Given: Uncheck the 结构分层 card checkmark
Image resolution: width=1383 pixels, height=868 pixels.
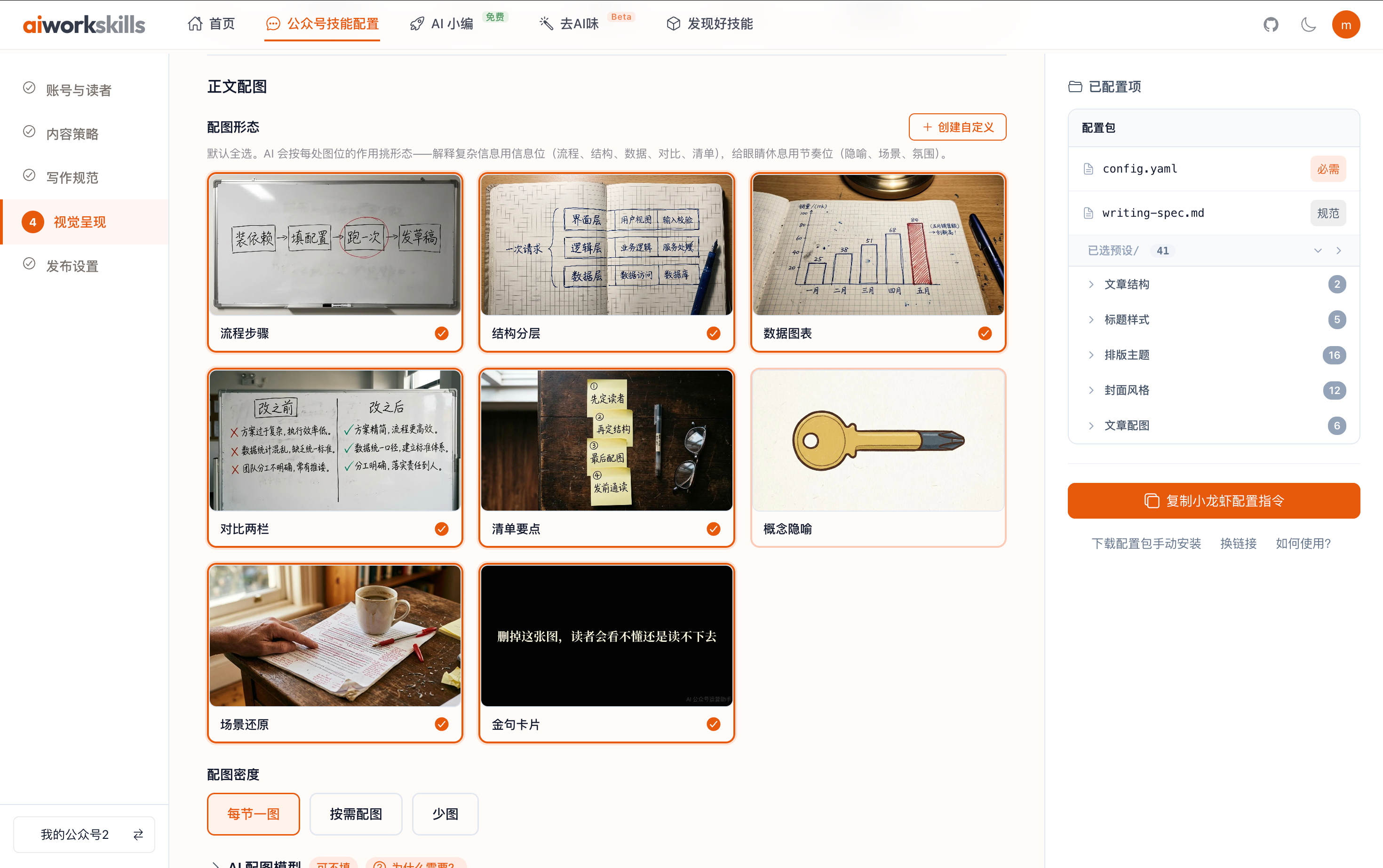Looking at the screenshot, I should click(713, 333).
